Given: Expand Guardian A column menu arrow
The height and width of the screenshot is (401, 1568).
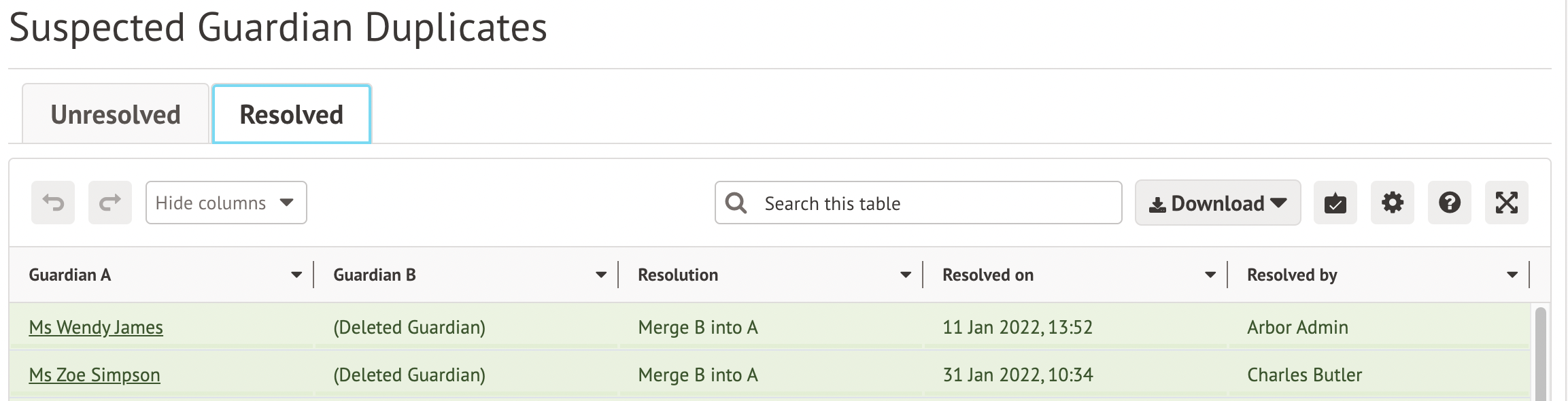Looking at the screenshot, I should point(296,275).
